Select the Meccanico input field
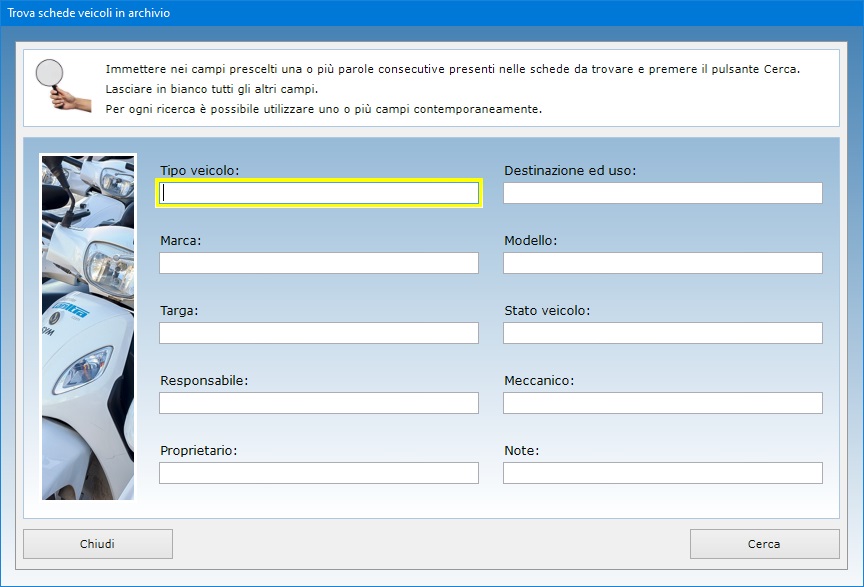This screenshot has height=587, width=864. pyautogui.click(x=663, y=403)
